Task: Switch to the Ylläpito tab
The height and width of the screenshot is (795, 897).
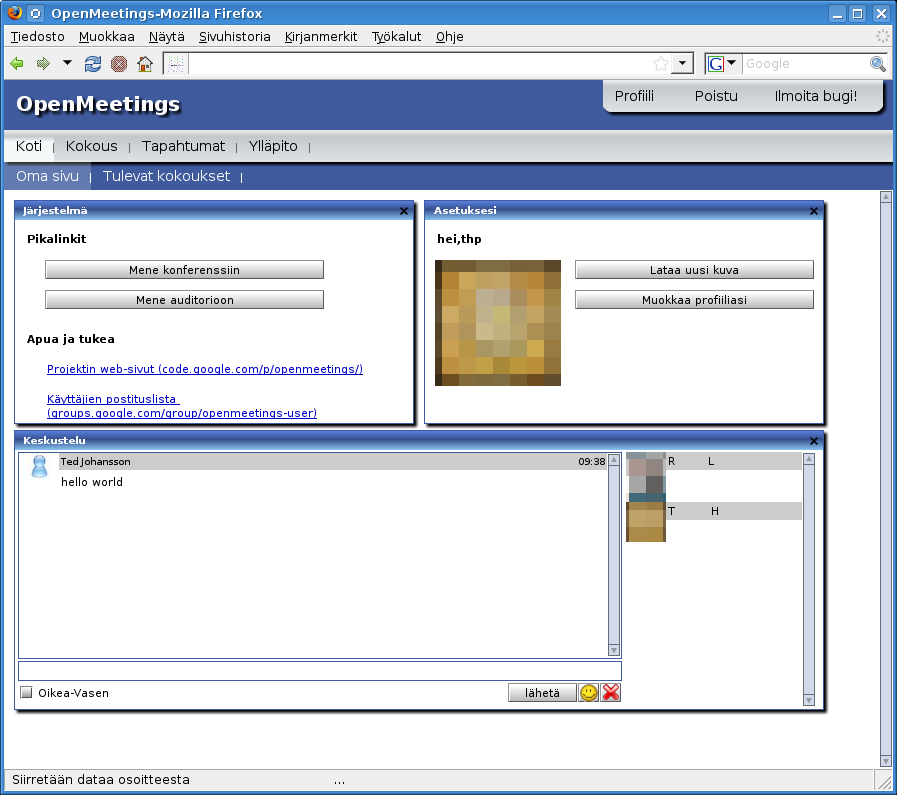Action: [x=273, y=146]
